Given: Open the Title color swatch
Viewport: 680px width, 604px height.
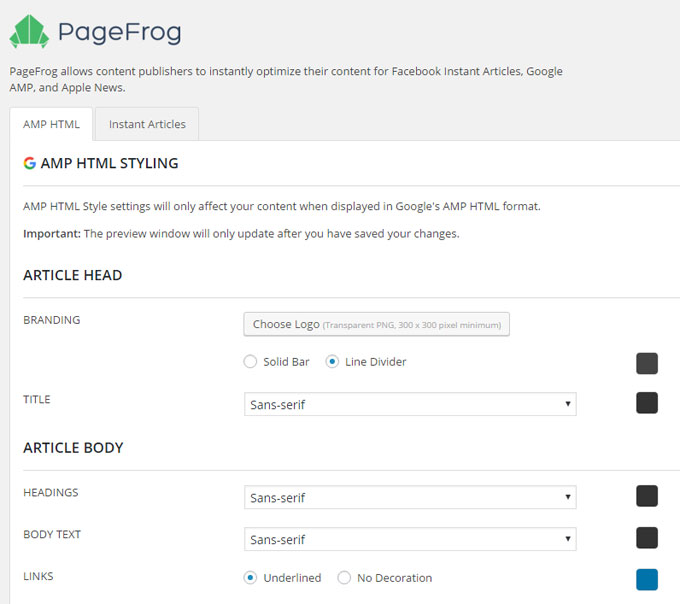Looking at the screenshot, I should pos(647,403).
